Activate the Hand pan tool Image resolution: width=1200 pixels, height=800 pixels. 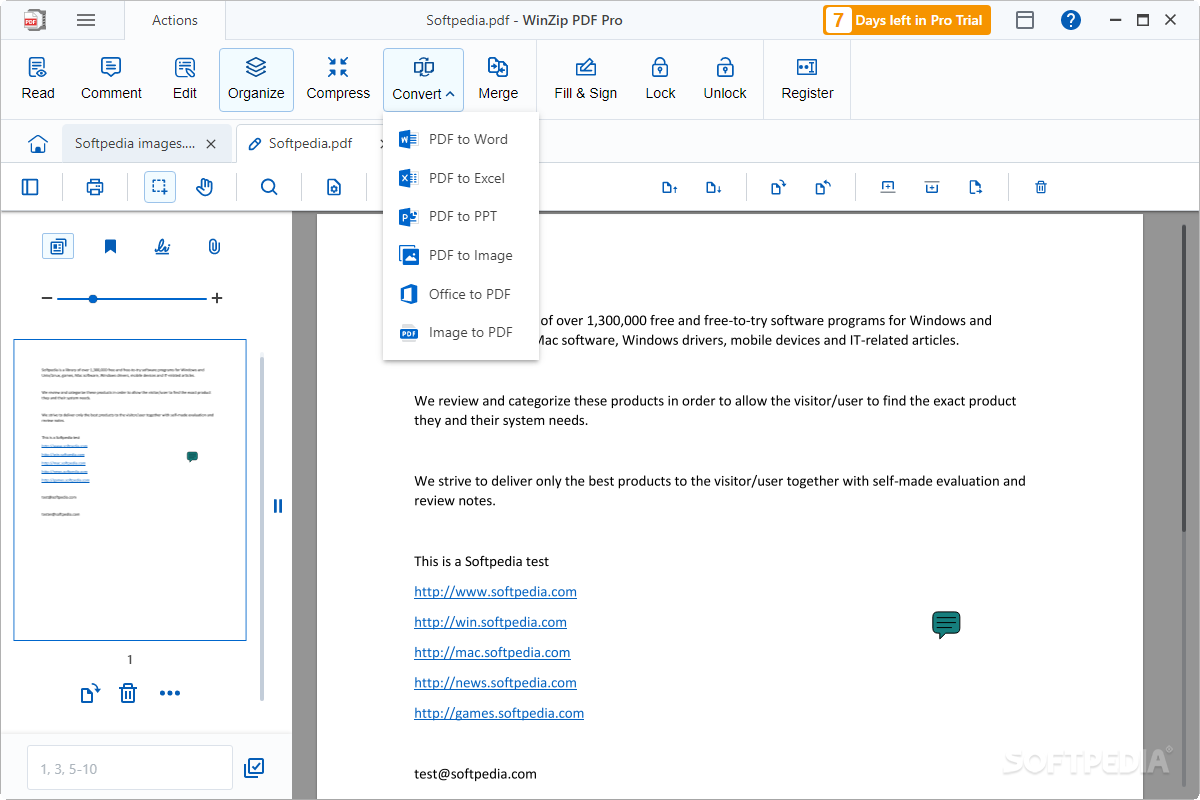point(205,187)
